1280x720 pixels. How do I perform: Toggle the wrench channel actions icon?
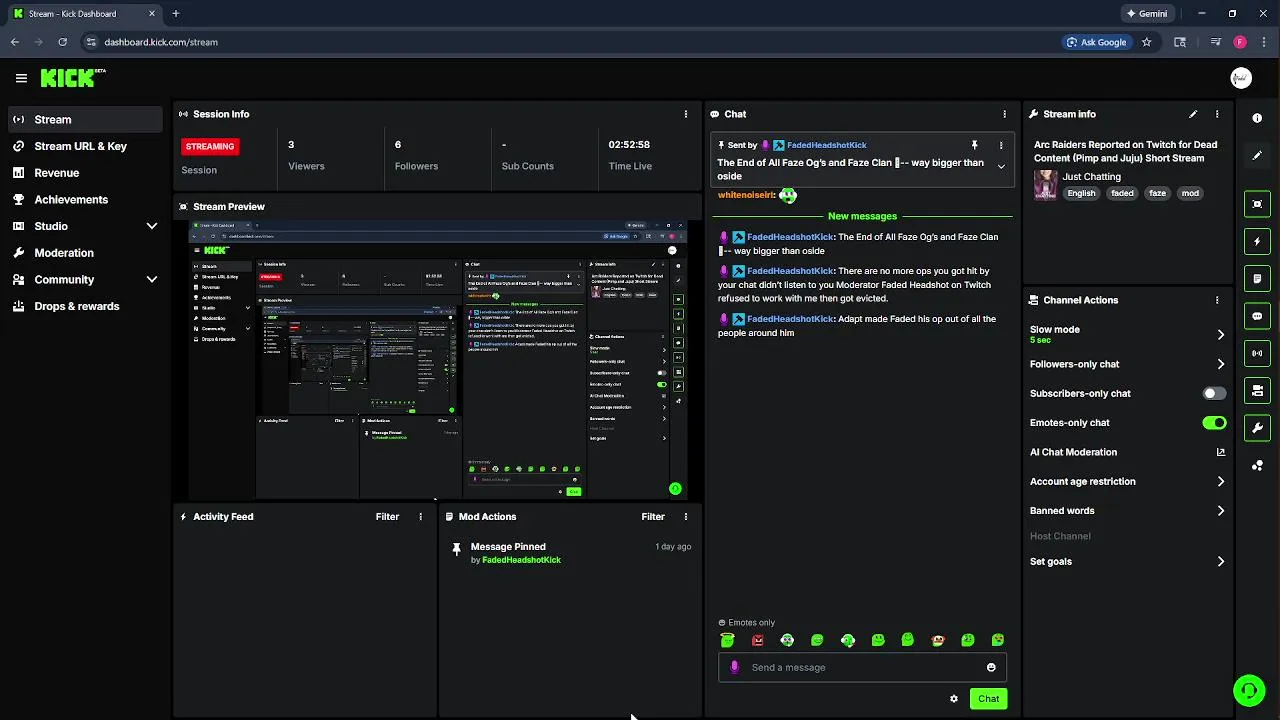tap(1257, 428)
